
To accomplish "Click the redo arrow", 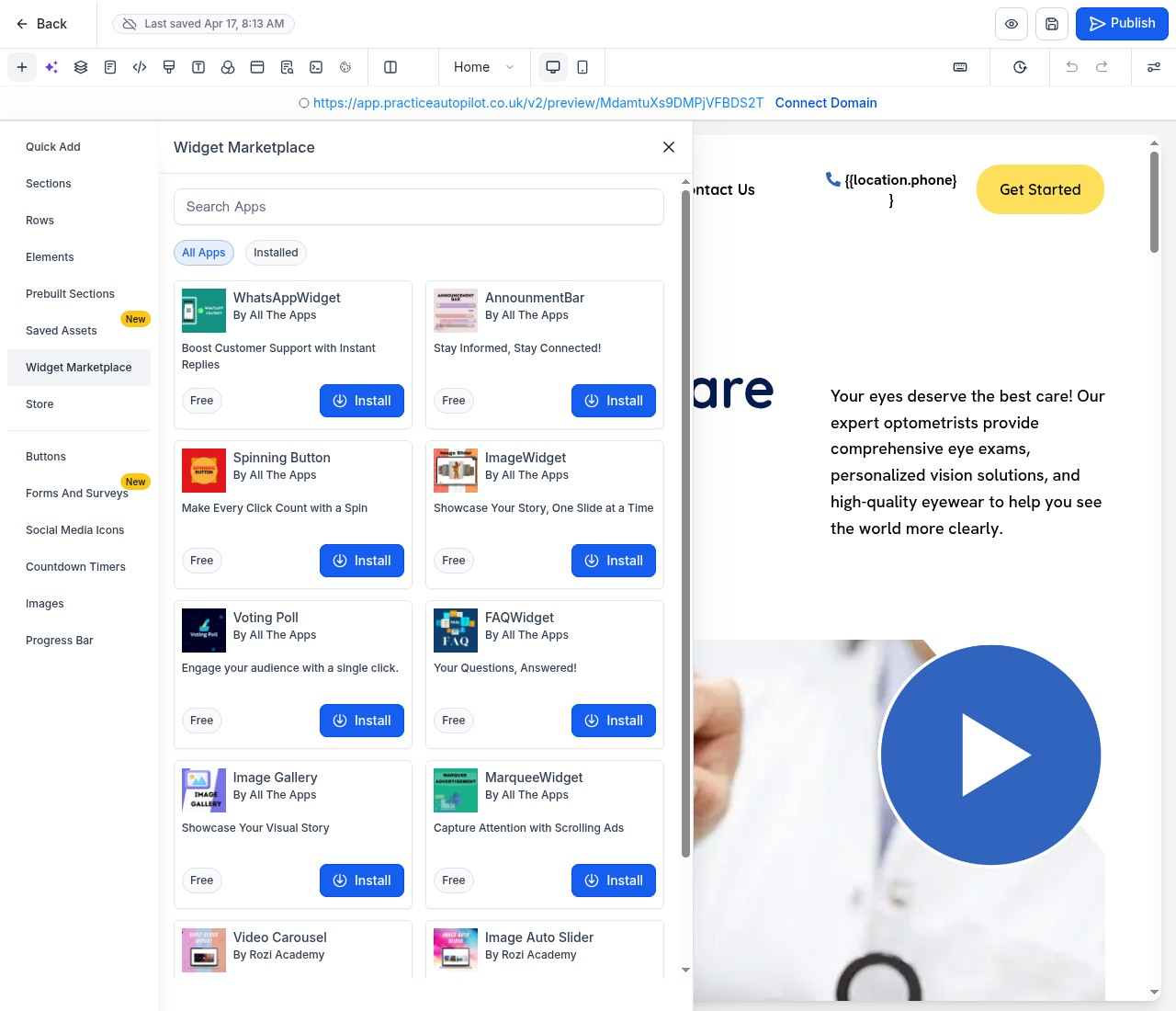I will (1102, 67).
